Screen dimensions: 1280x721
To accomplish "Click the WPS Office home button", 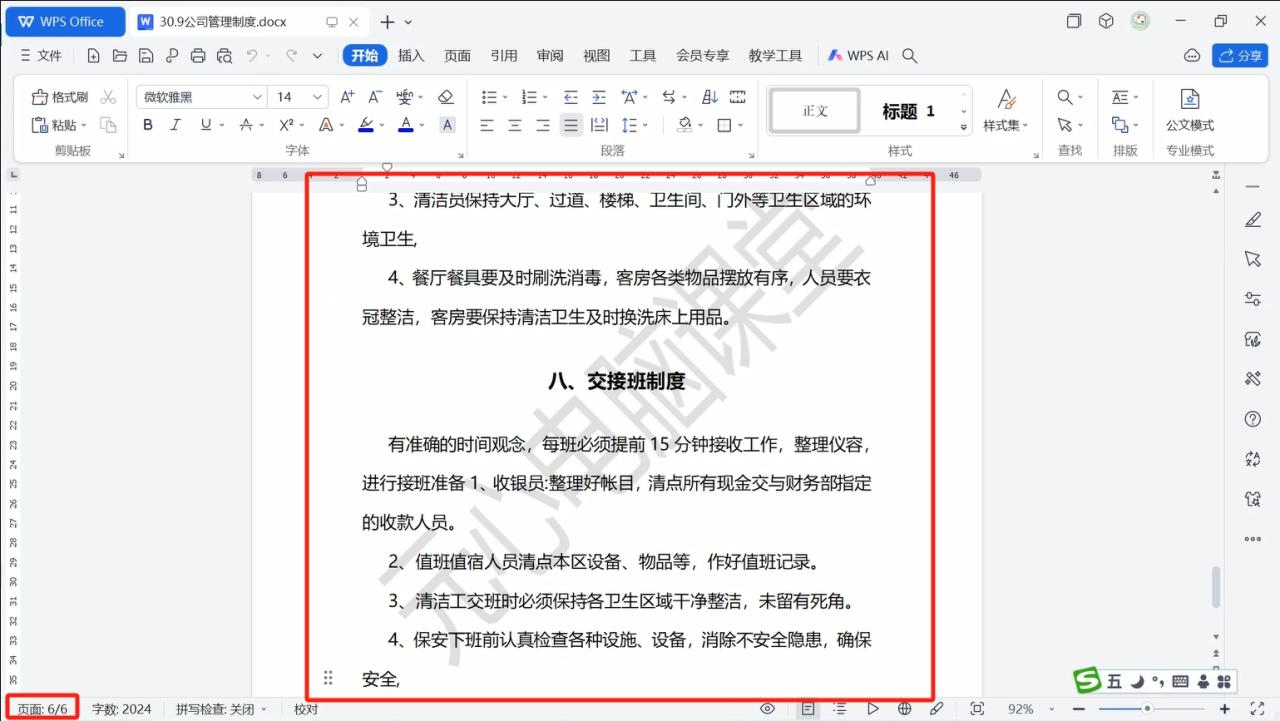I will point(65,22).
